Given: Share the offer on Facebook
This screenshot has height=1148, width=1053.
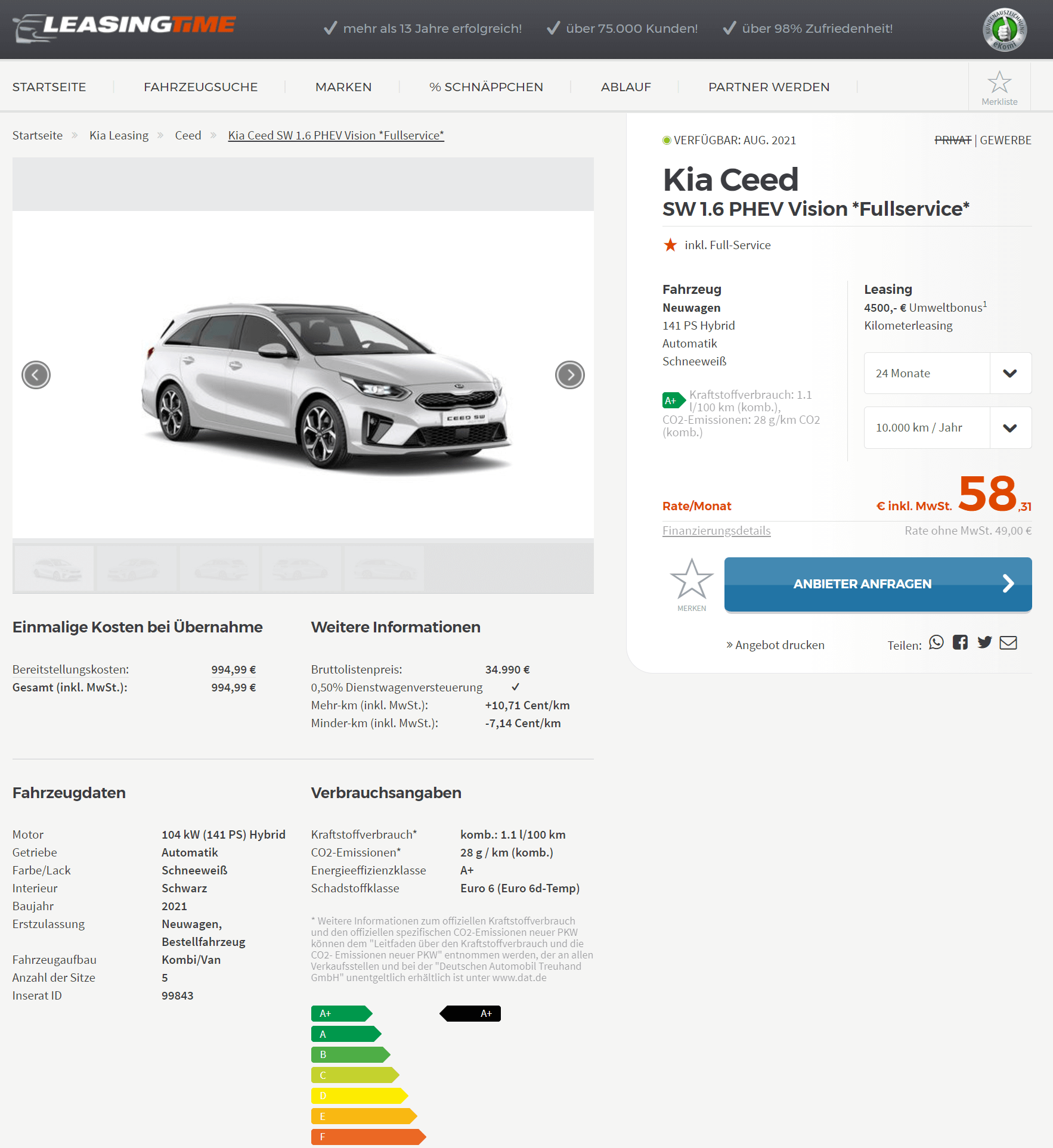Looking at the screenshot, I should click(960, 643).
